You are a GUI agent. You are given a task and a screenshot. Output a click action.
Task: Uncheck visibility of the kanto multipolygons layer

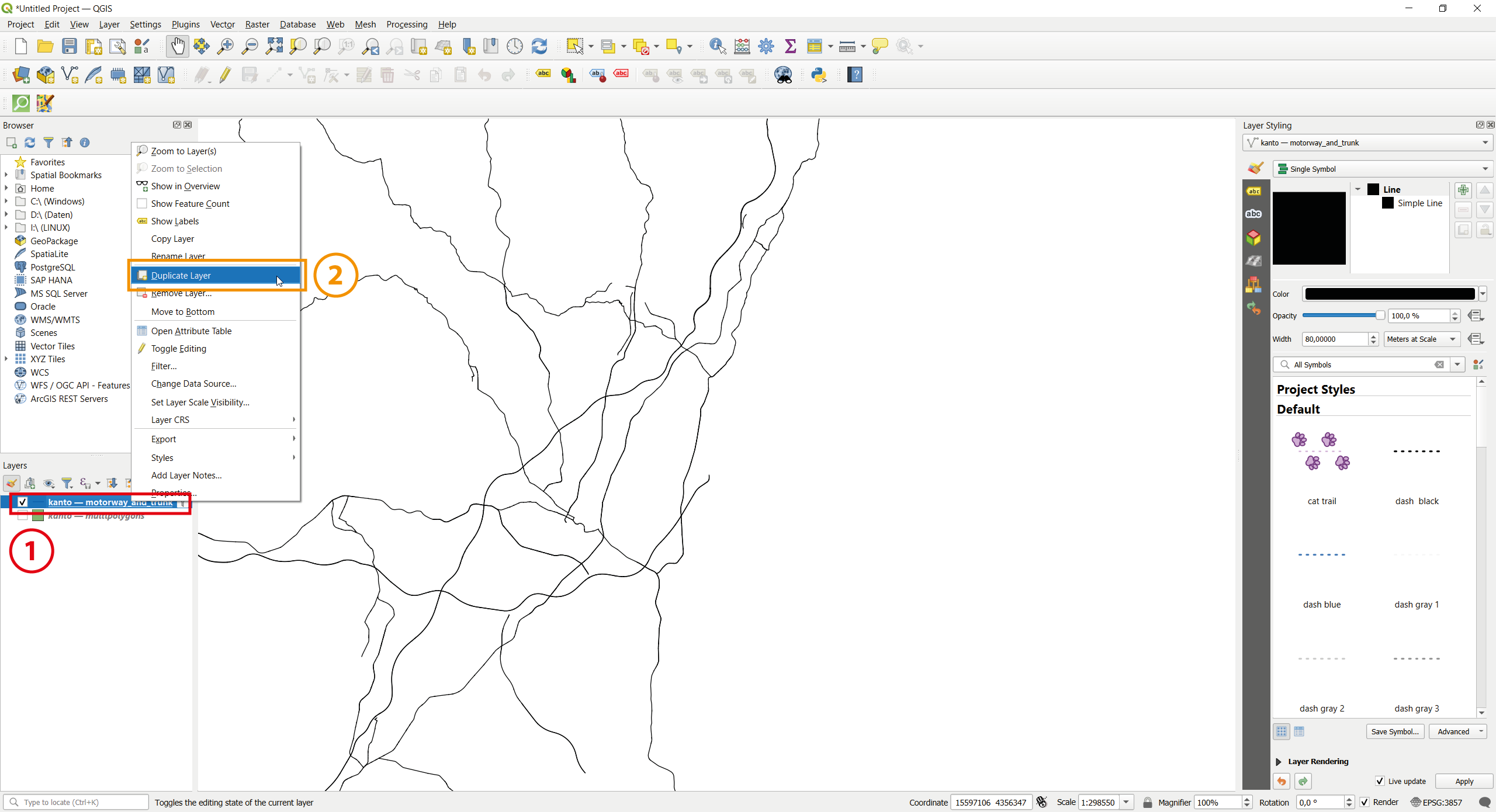pos(23,515)
